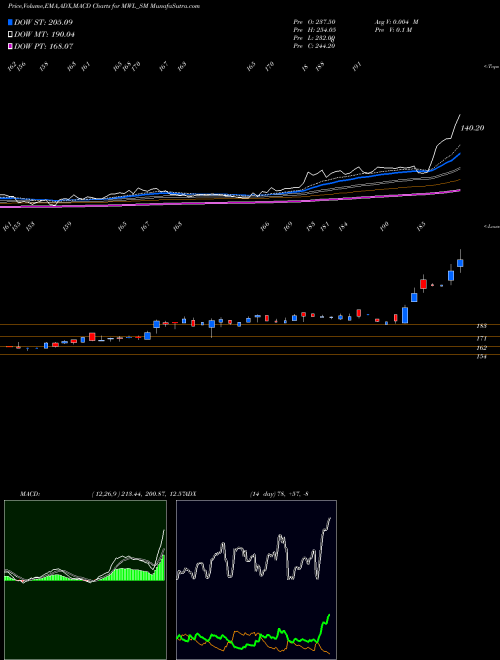Select the 'DOW PT: 168.07' label
The image size is (500, 660).
click(x=44, y=46)
